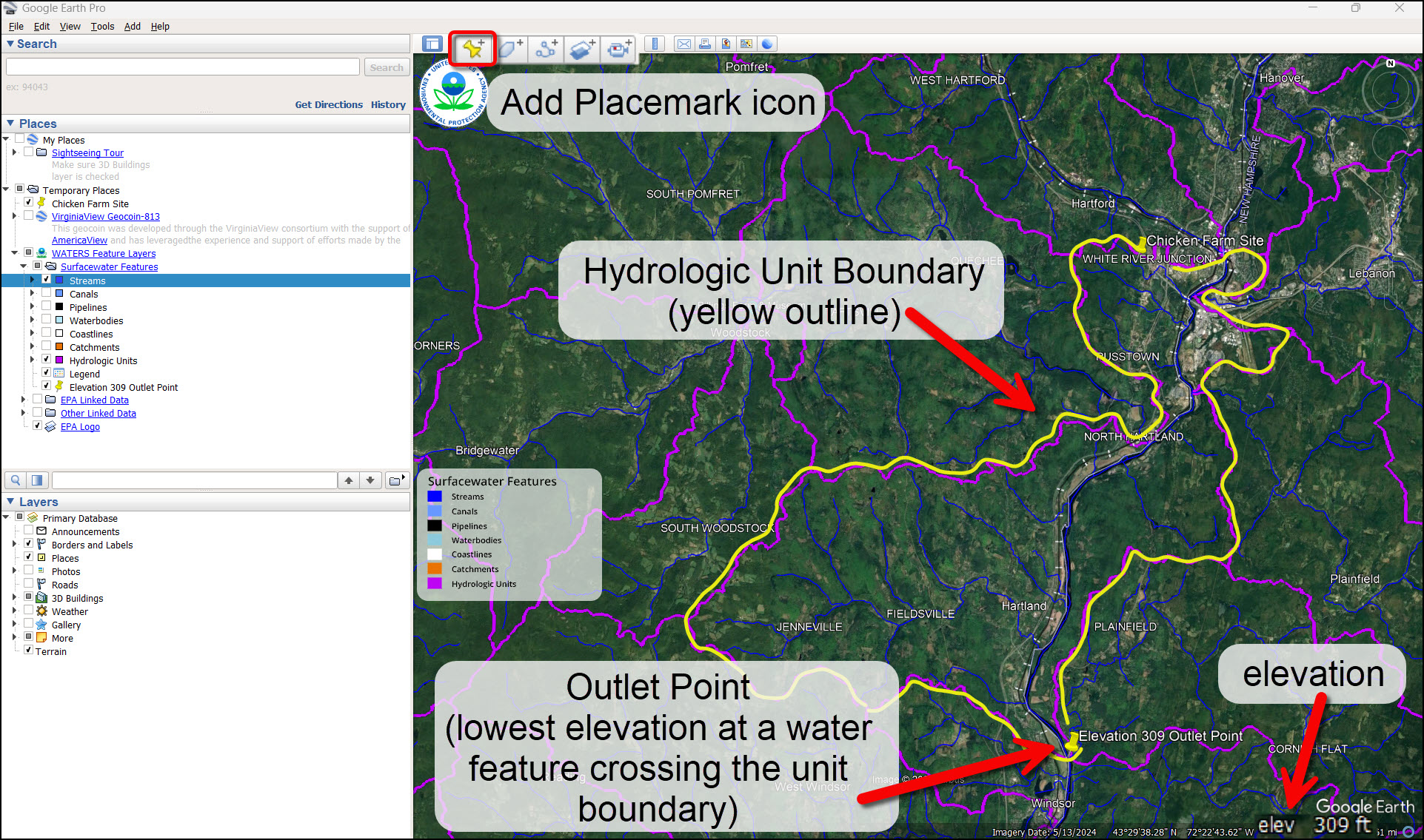Click the orange Catchments swatch in Places tree

59,346
